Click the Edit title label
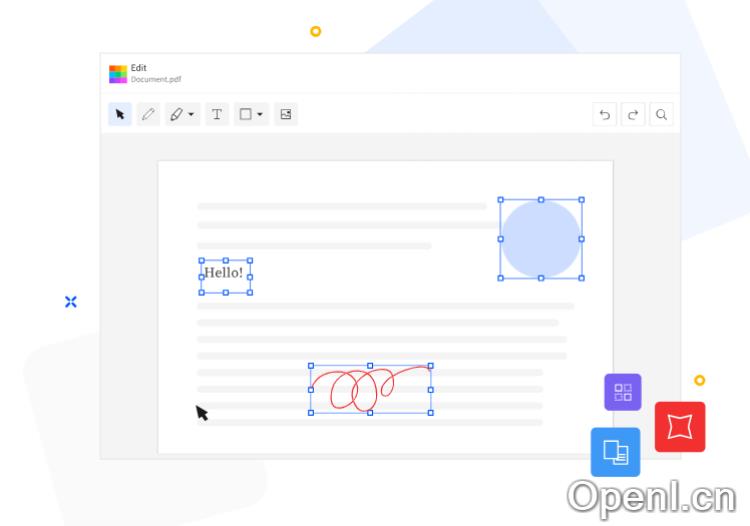Image resolution: width=750 pixels, height=526 pixels. [x=139, y=68]
